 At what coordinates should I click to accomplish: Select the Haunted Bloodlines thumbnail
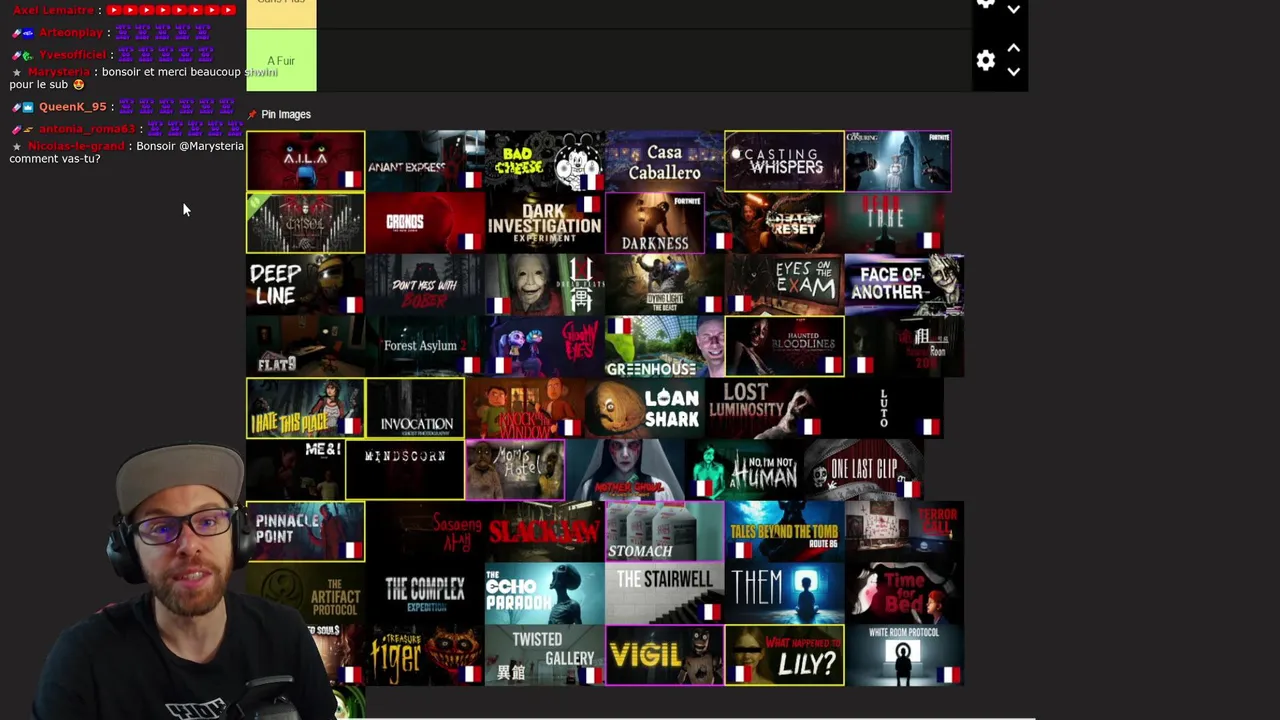tap(785, 346)
